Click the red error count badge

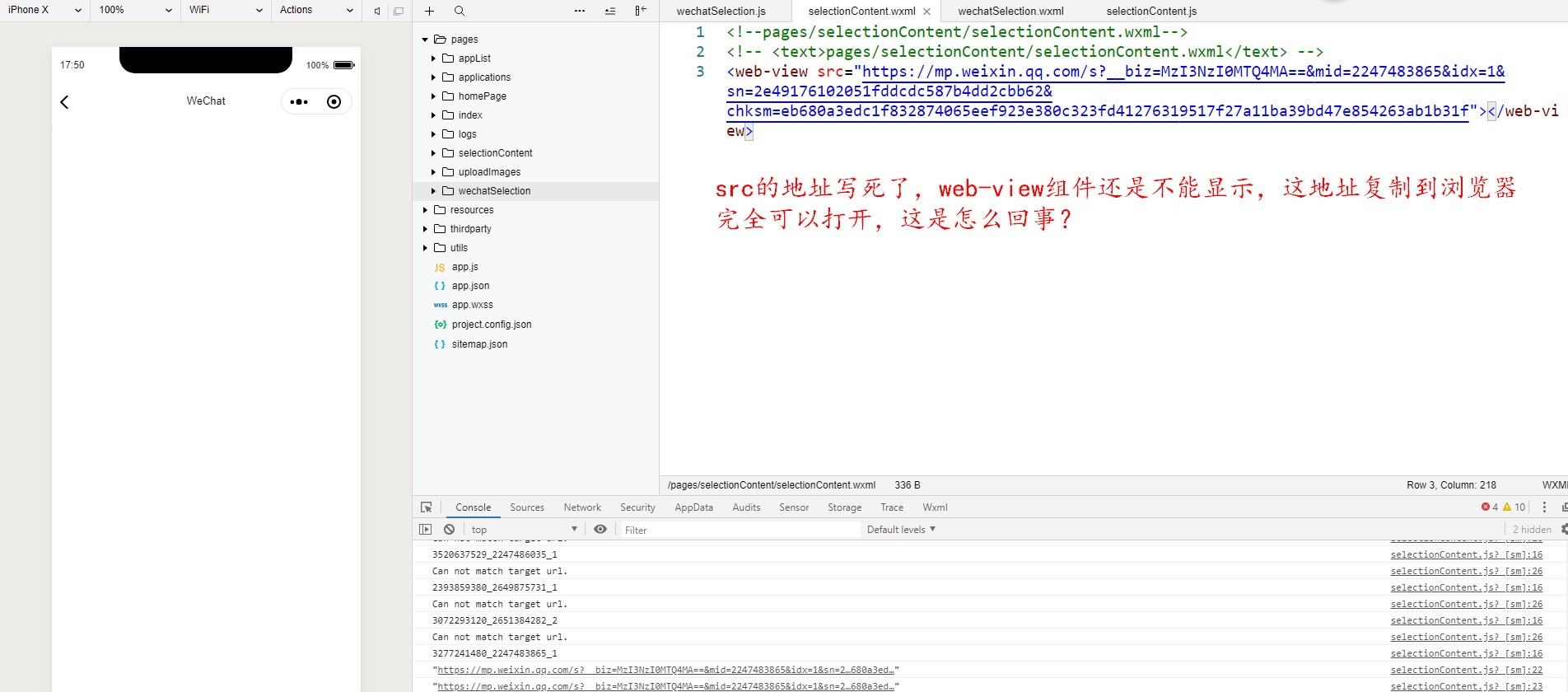coord(1490,507)
